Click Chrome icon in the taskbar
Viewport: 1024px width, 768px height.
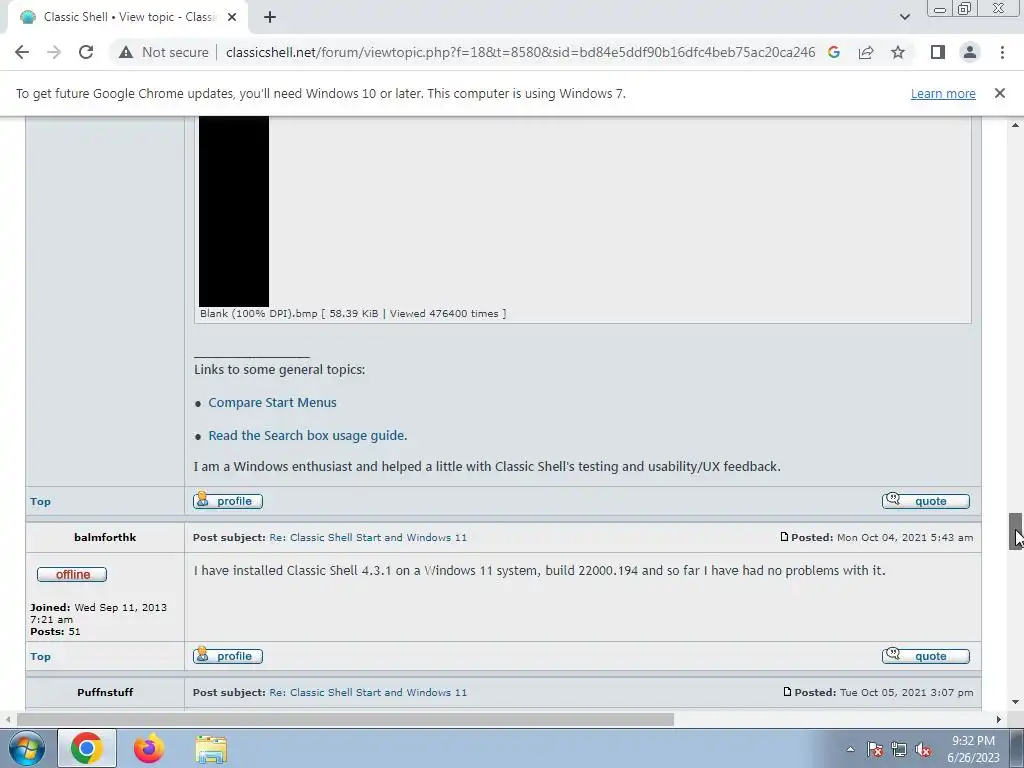87,748
